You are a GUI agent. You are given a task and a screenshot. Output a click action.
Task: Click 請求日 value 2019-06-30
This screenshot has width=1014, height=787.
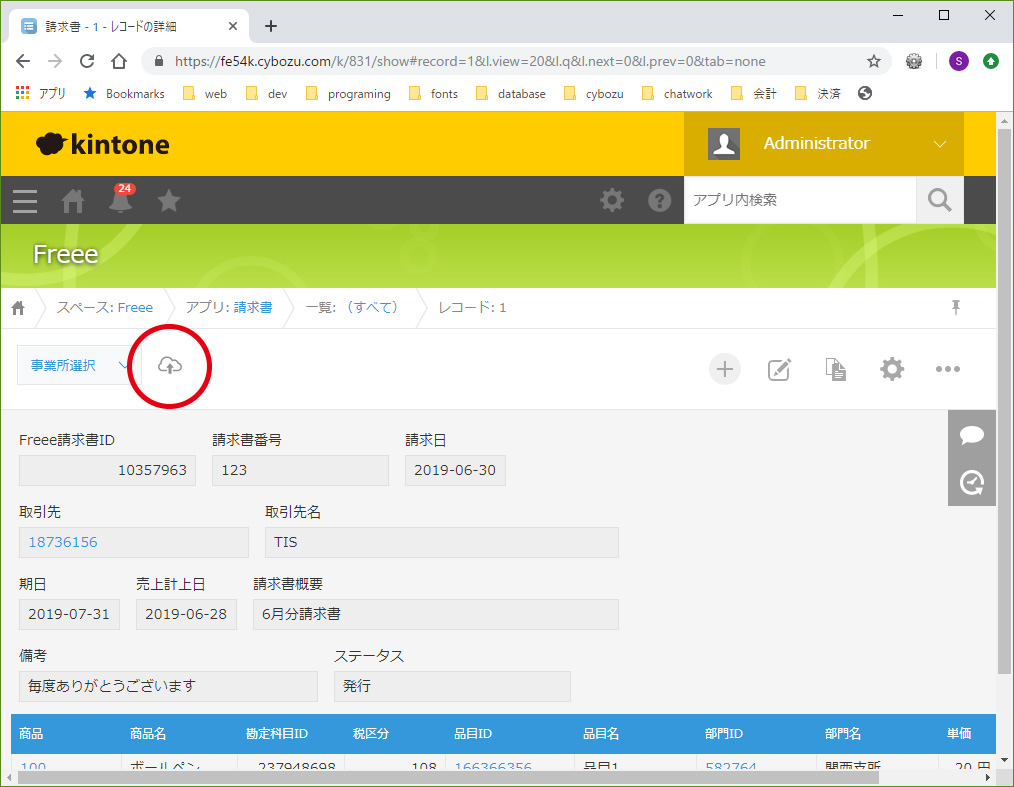click(x=455, y=470)
